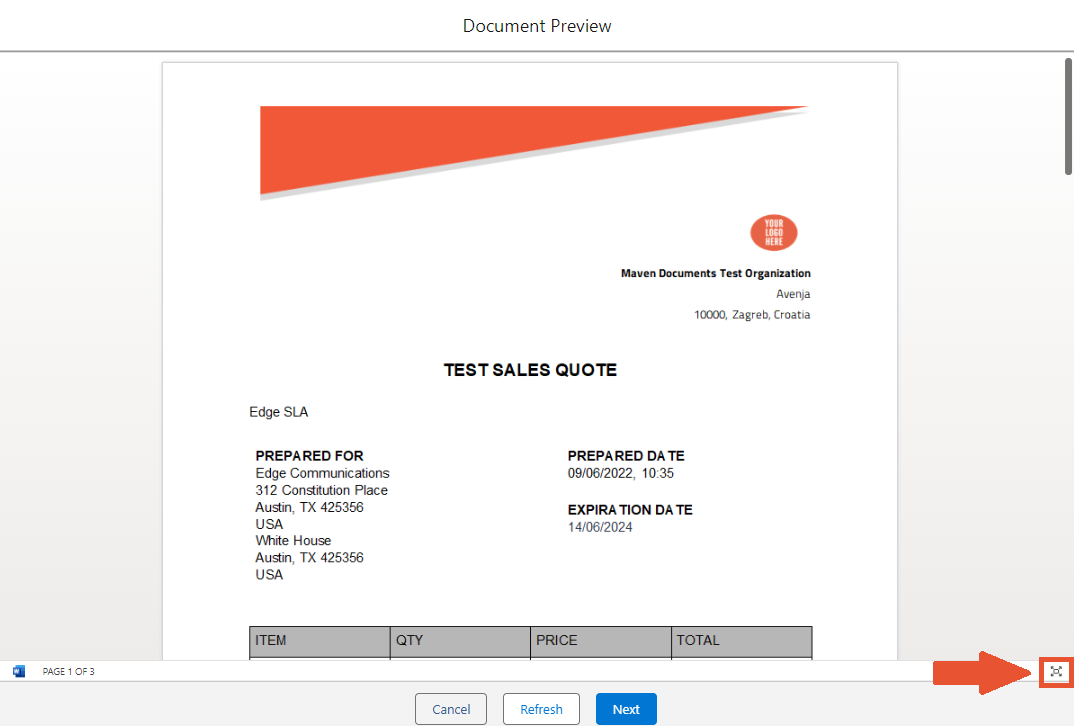Click the TOTAL table column header

[x=742, y=642]
